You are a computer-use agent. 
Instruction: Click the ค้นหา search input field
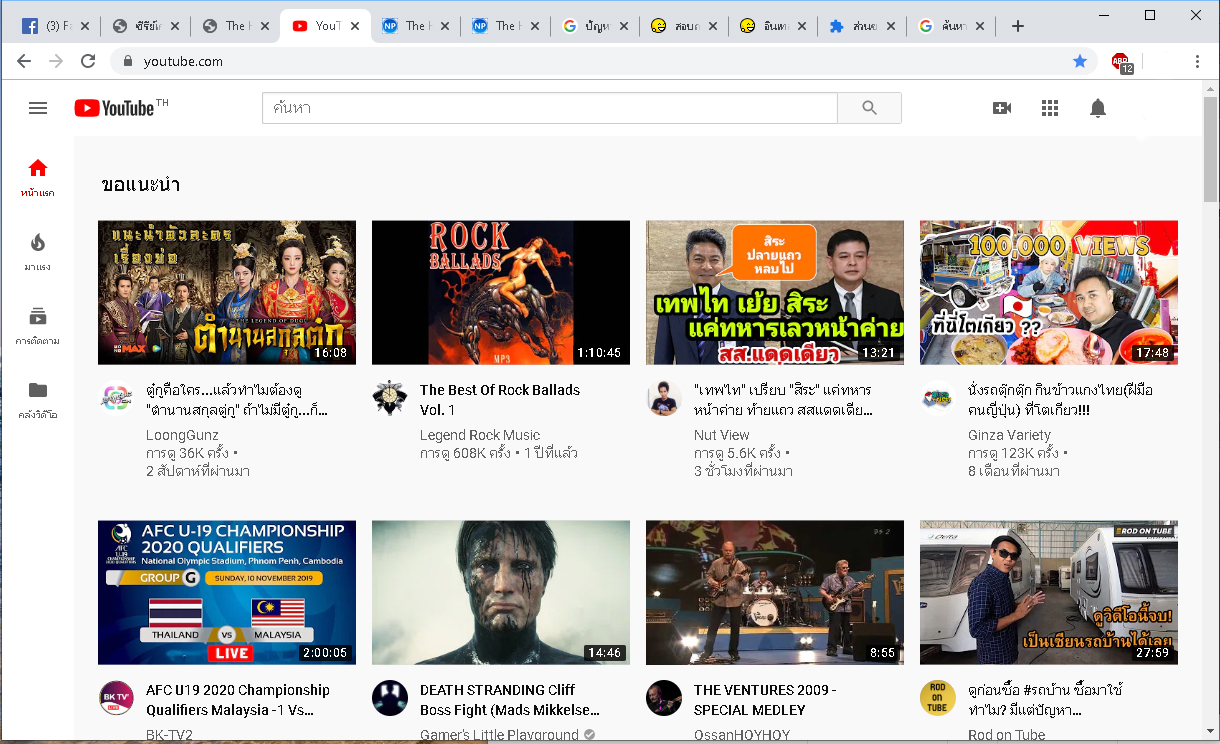coord(549,108)
